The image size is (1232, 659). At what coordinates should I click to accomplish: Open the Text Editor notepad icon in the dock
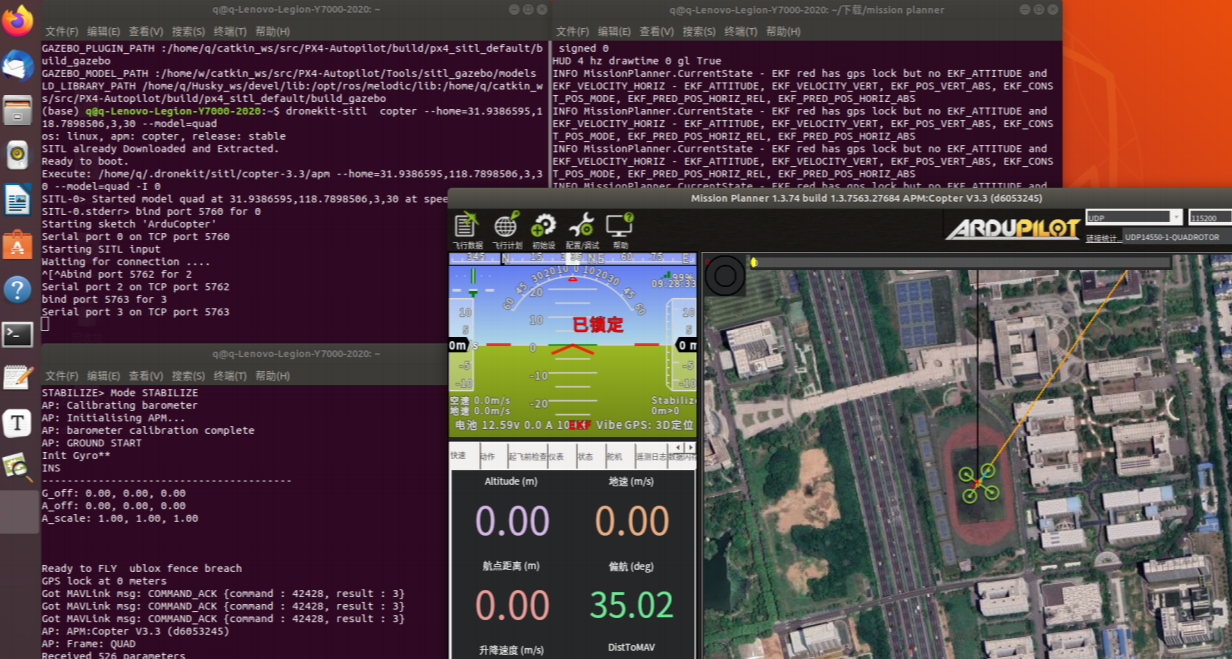tap(17, 378)
